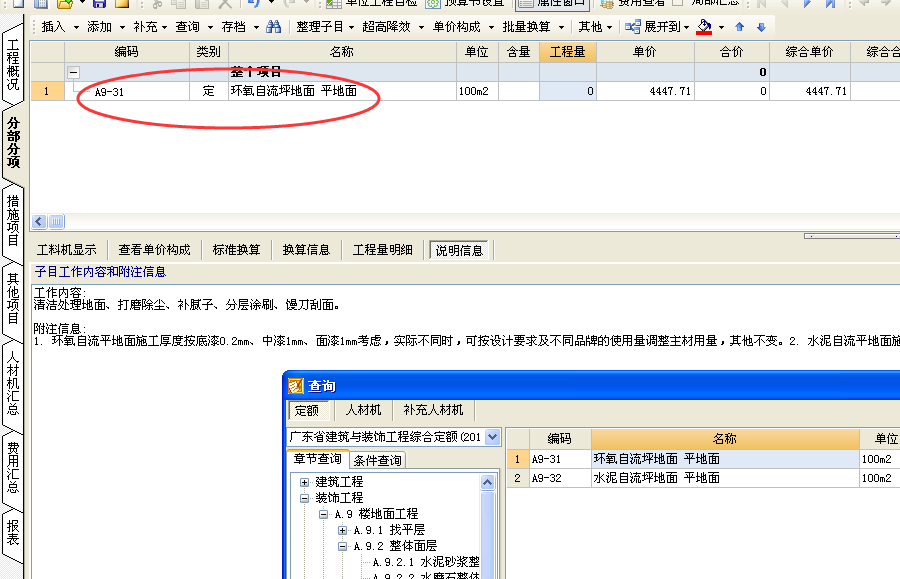This screenshot has width=900, height=579.
Task: Click the 工程量 column header
Action: click(x=568, y=52)
